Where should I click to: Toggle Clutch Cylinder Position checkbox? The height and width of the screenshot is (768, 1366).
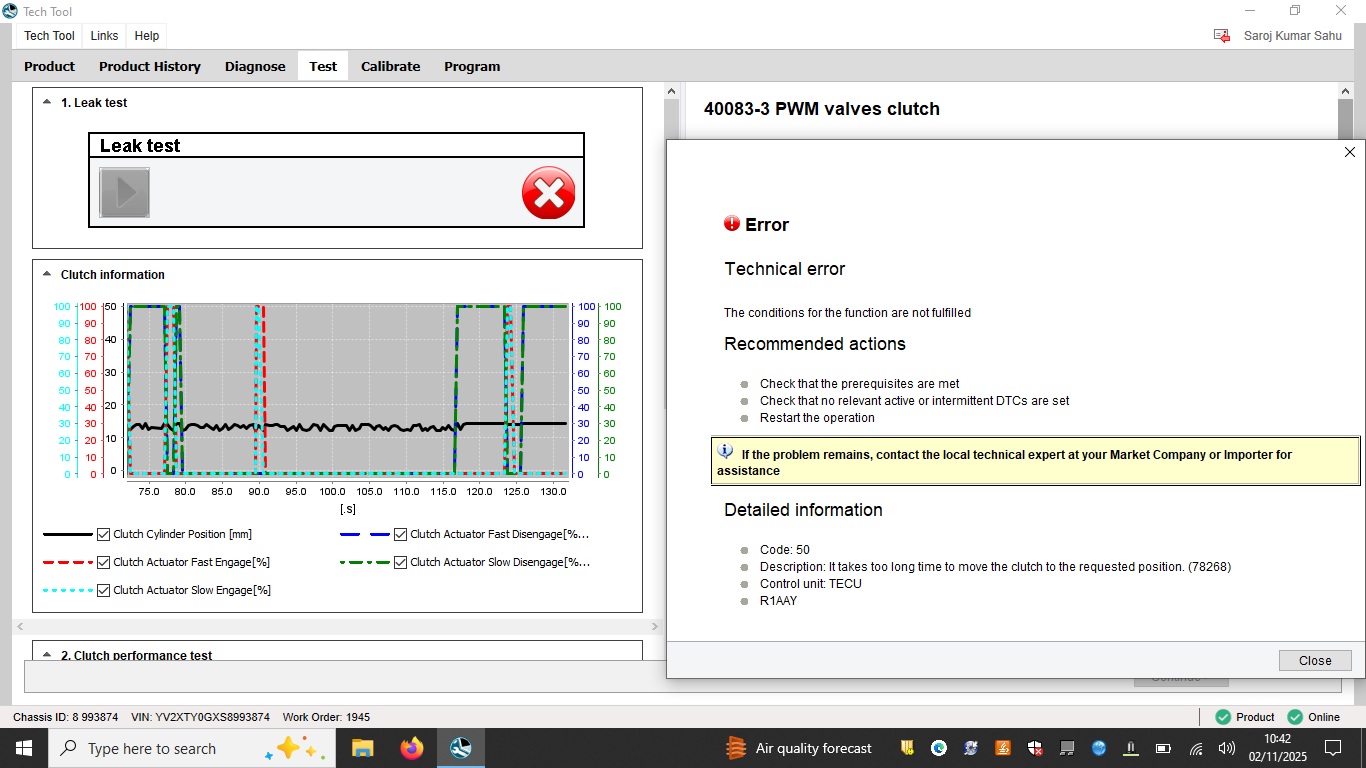pyautogui.click(x=103, y=534)
